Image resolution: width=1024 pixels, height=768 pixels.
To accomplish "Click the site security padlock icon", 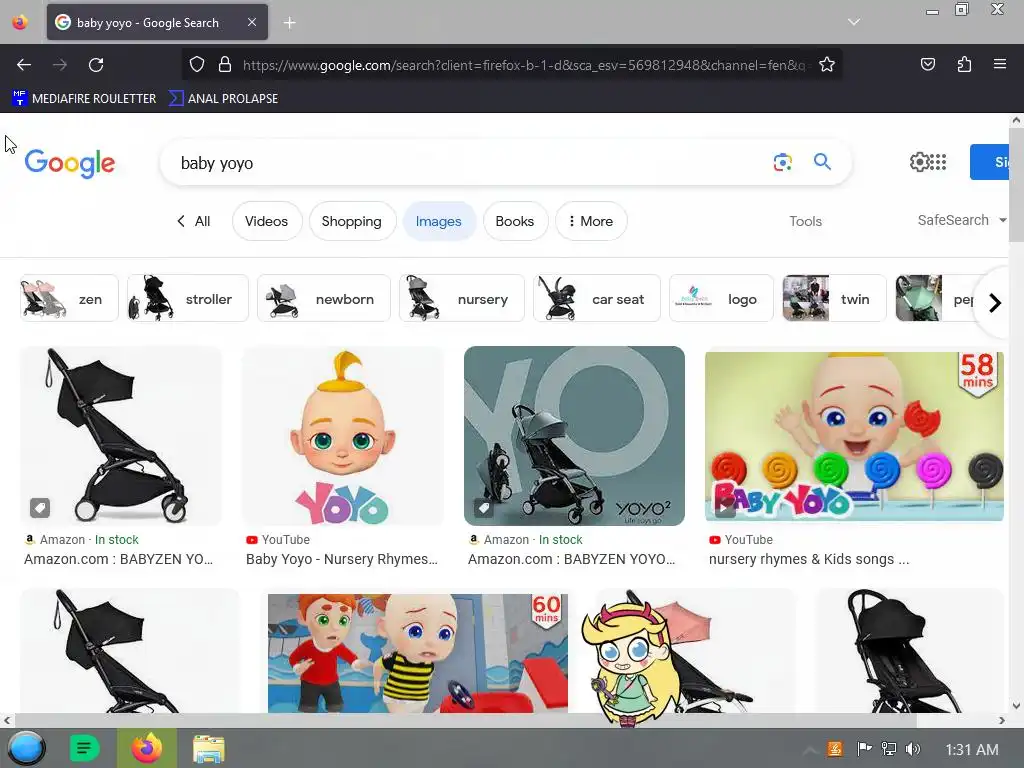I will pos(225,65).
